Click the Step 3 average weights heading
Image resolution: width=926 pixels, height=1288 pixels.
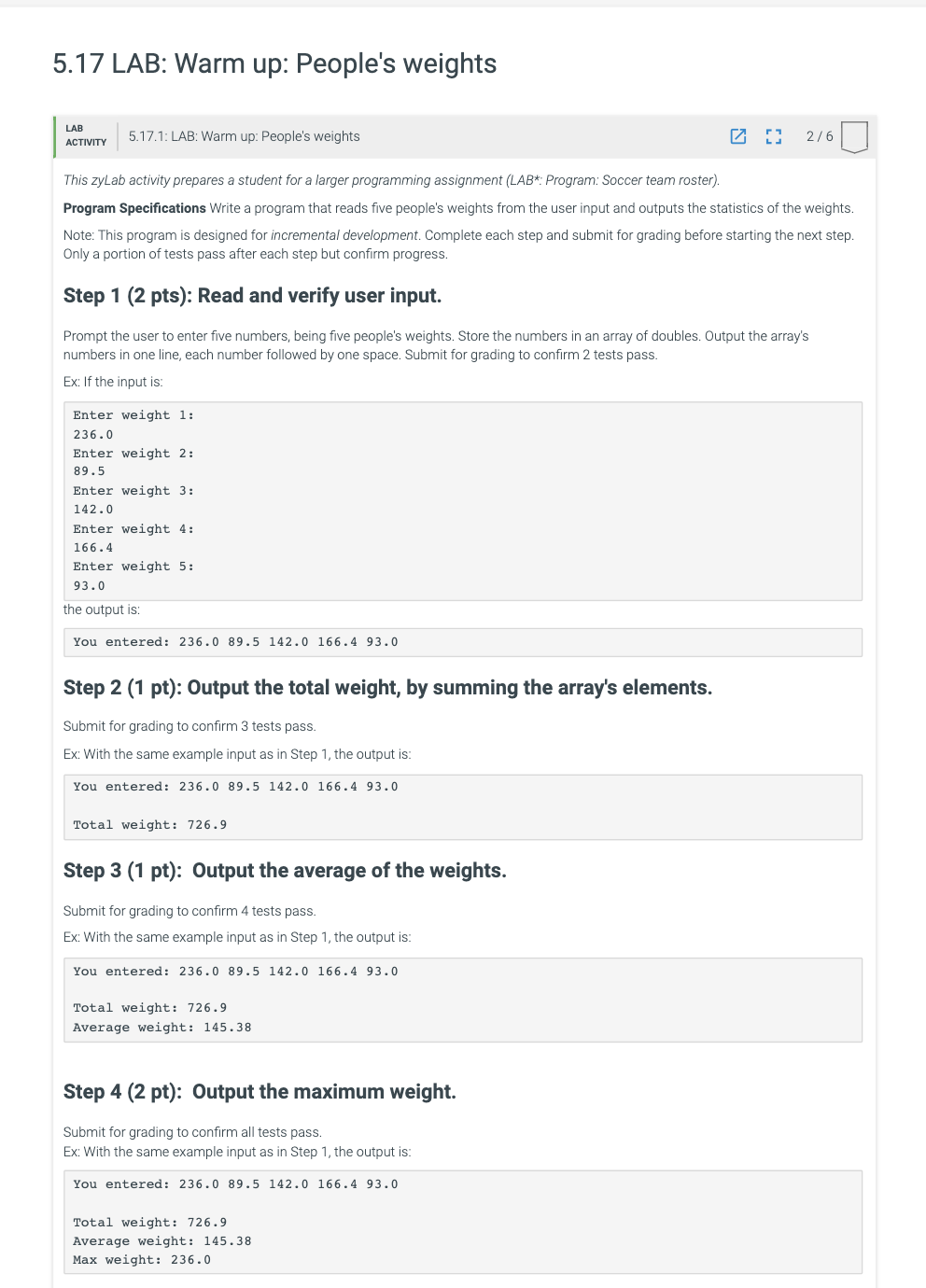[285, 870]
